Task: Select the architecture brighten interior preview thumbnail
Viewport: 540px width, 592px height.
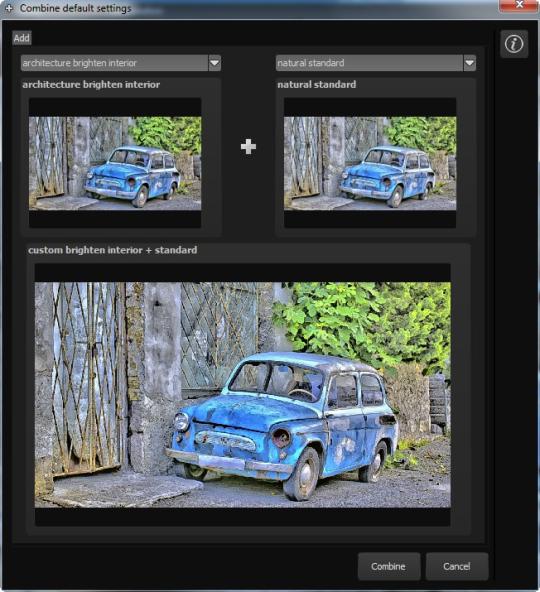Action: (115, 163)
